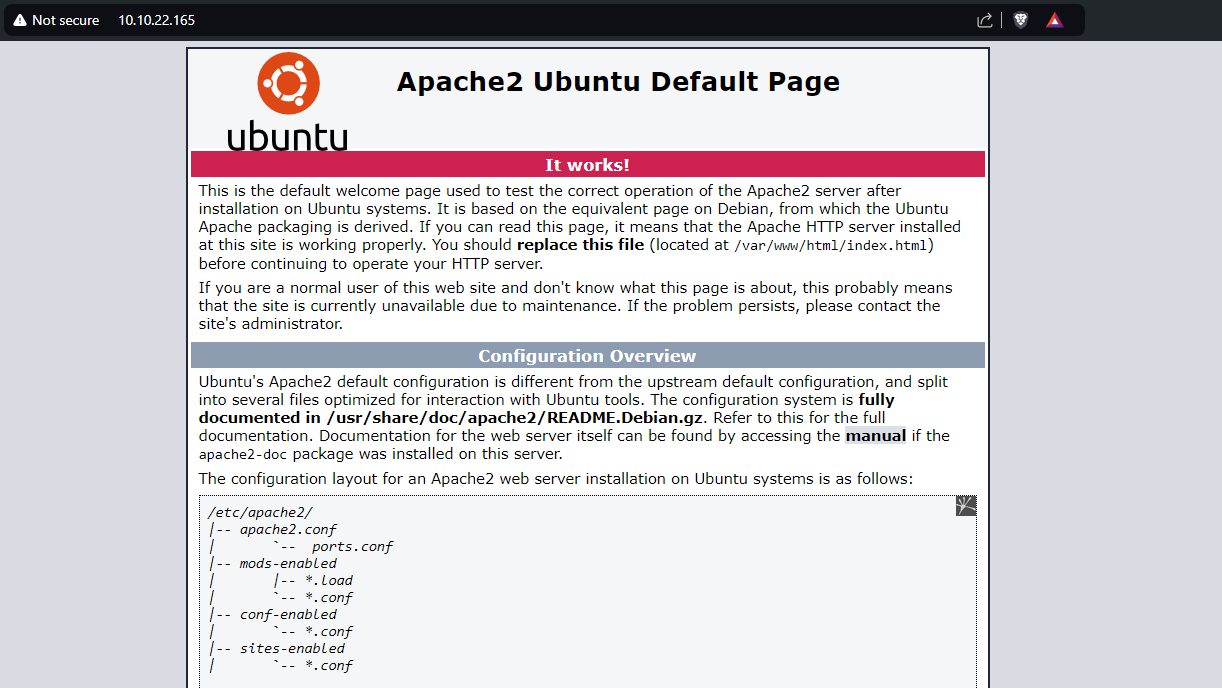The width and height of the screenshot is (1222, 688).
Task: Click the 'Configuration Overview' section header
Action: pyautogui.click(x=587, y=356)
